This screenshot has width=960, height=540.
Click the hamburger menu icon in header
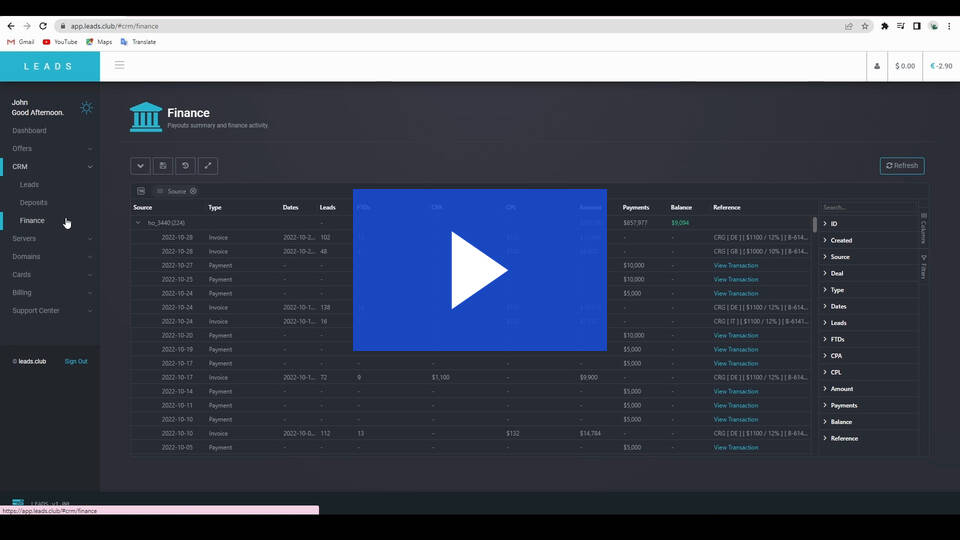[x=119, y=65]
